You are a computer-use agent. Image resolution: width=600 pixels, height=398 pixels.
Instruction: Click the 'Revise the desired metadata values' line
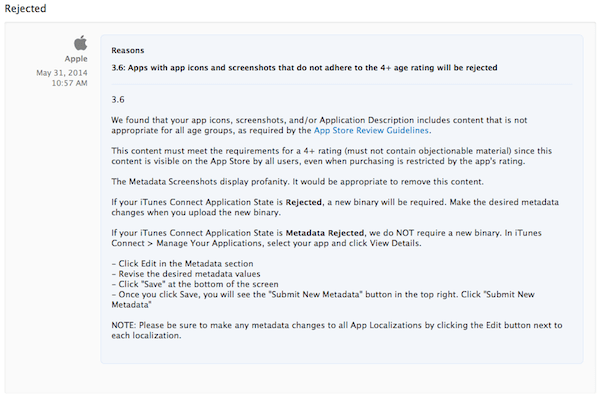tap(186, 274)
